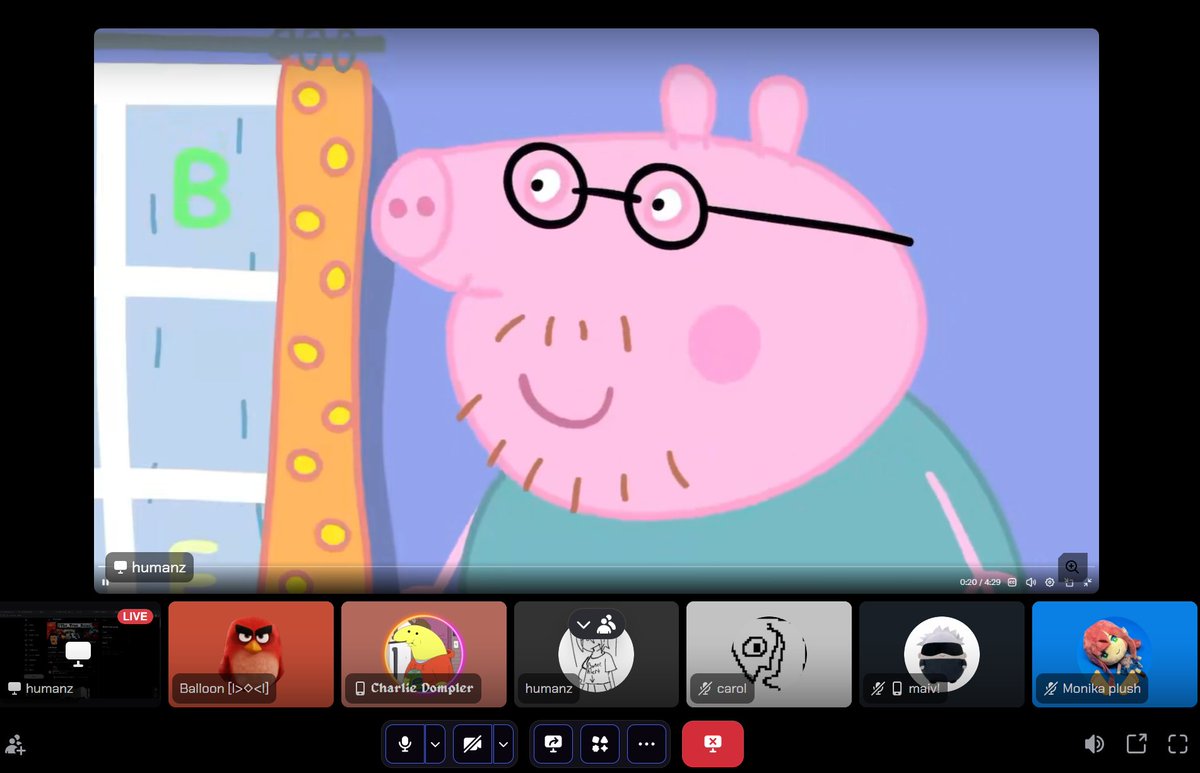The image size is (1200, 773).
Task: Exit video player full screen icon
Action: point(1087,582)
